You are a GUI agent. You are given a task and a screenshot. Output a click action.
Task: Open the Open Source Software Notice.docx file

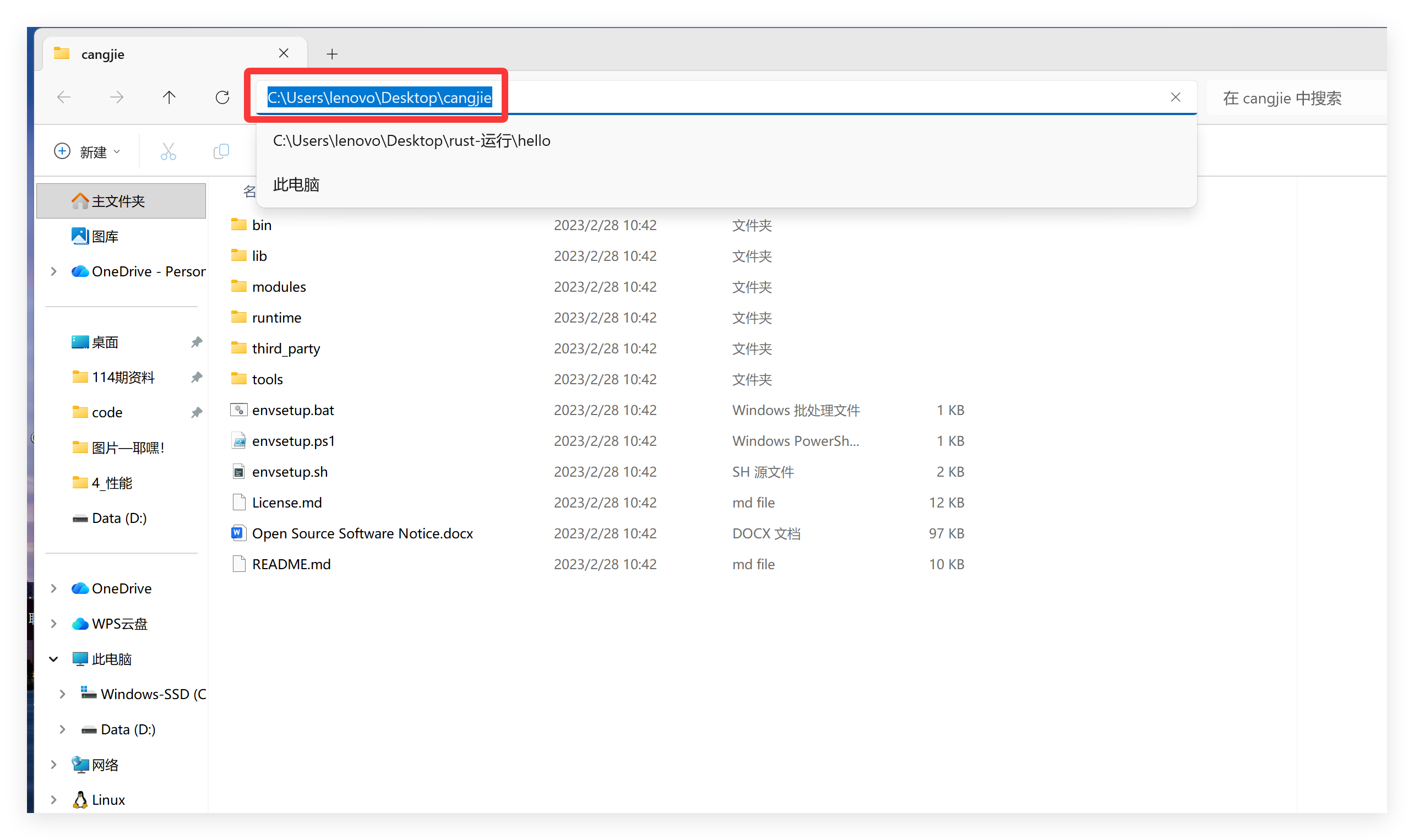(x=362, y=533)
